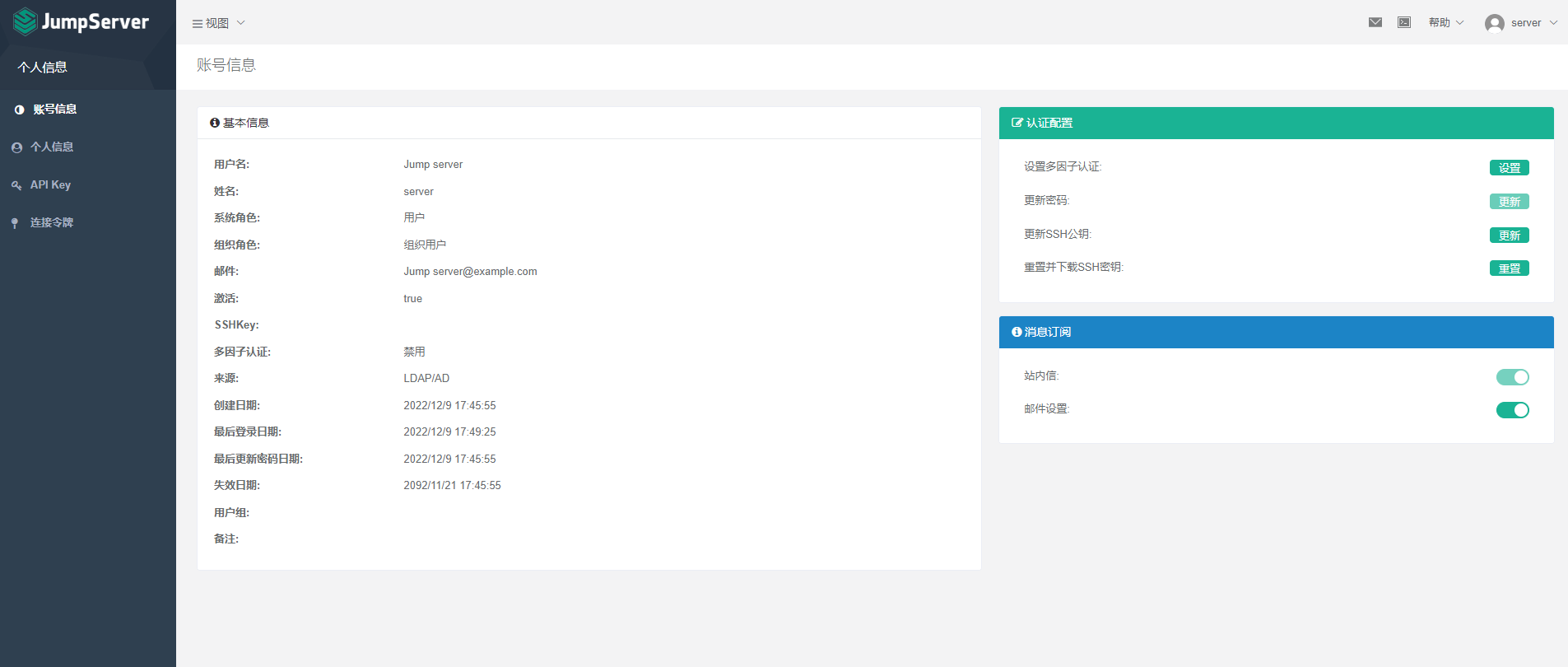Click the 激活 value true
The height and width of the screenshot is (667, 1568).
412,299
